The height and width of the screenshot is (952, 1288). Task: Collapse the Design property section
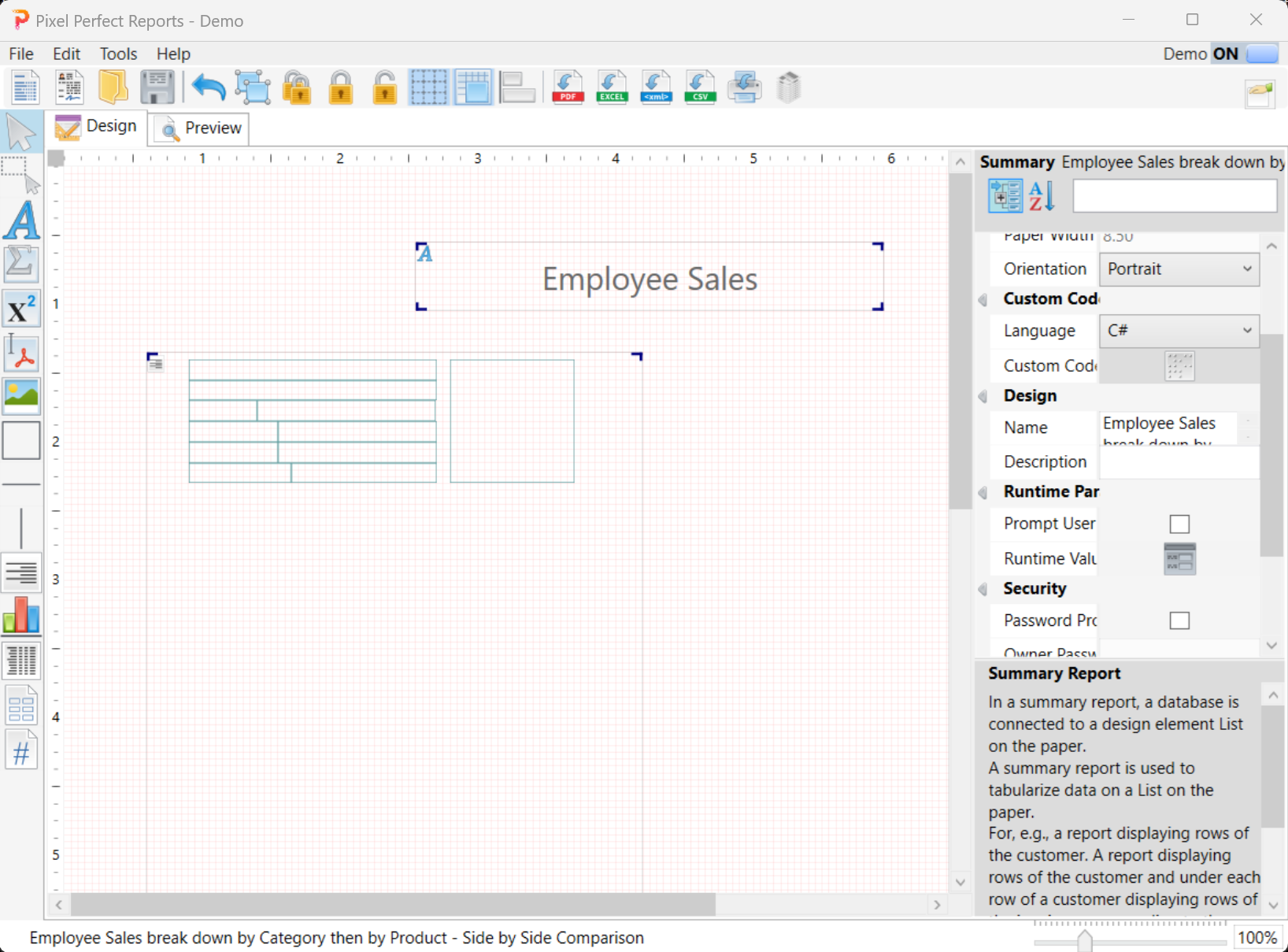(x=983, y=396)
